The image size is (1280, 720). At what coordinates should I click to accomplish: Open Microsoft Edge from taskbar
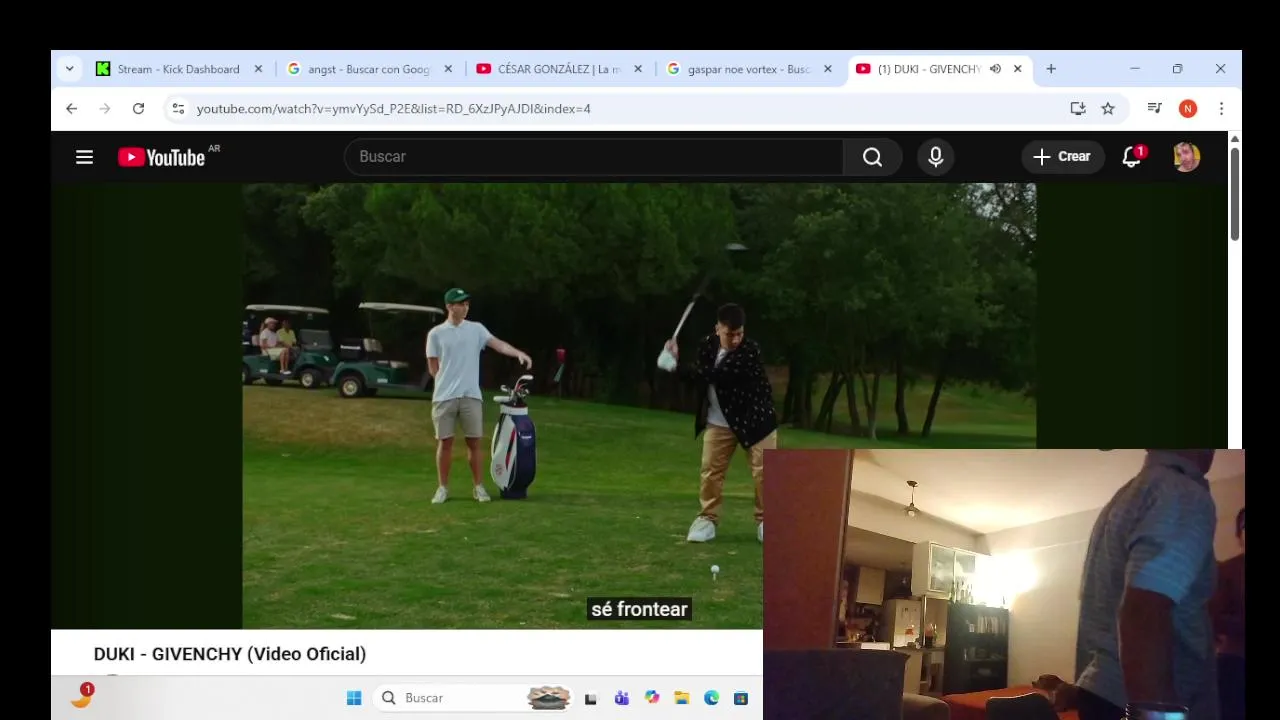coord(711,698)
